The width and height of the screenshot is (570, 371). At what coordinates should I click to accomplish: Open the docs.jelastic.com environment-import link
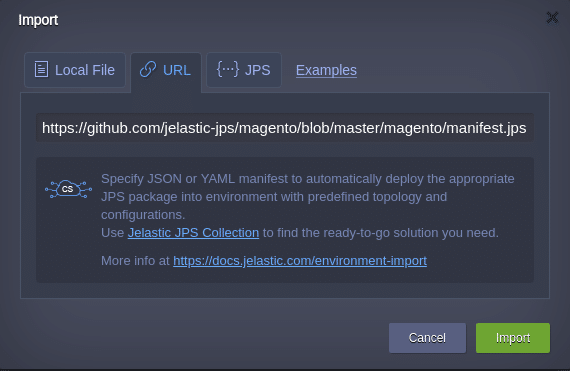click(x=300, y=261)
